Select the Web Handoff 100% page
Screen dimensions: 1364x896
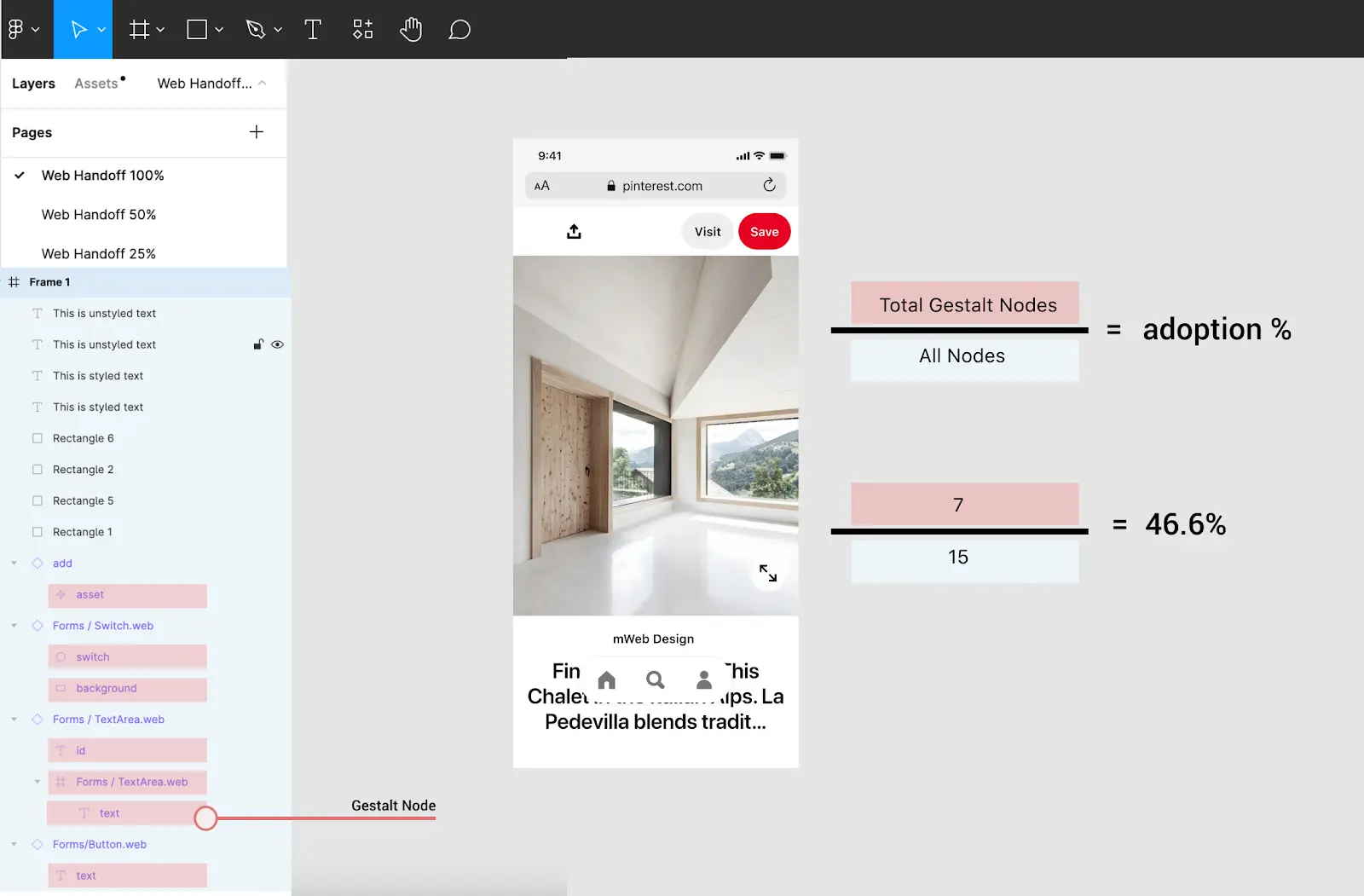pos(103,176)
